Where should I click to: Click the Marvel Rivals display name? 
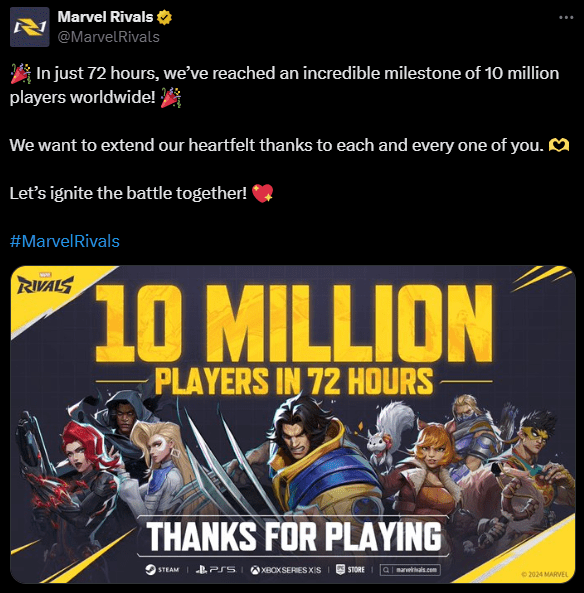click(x=105, y=17)
